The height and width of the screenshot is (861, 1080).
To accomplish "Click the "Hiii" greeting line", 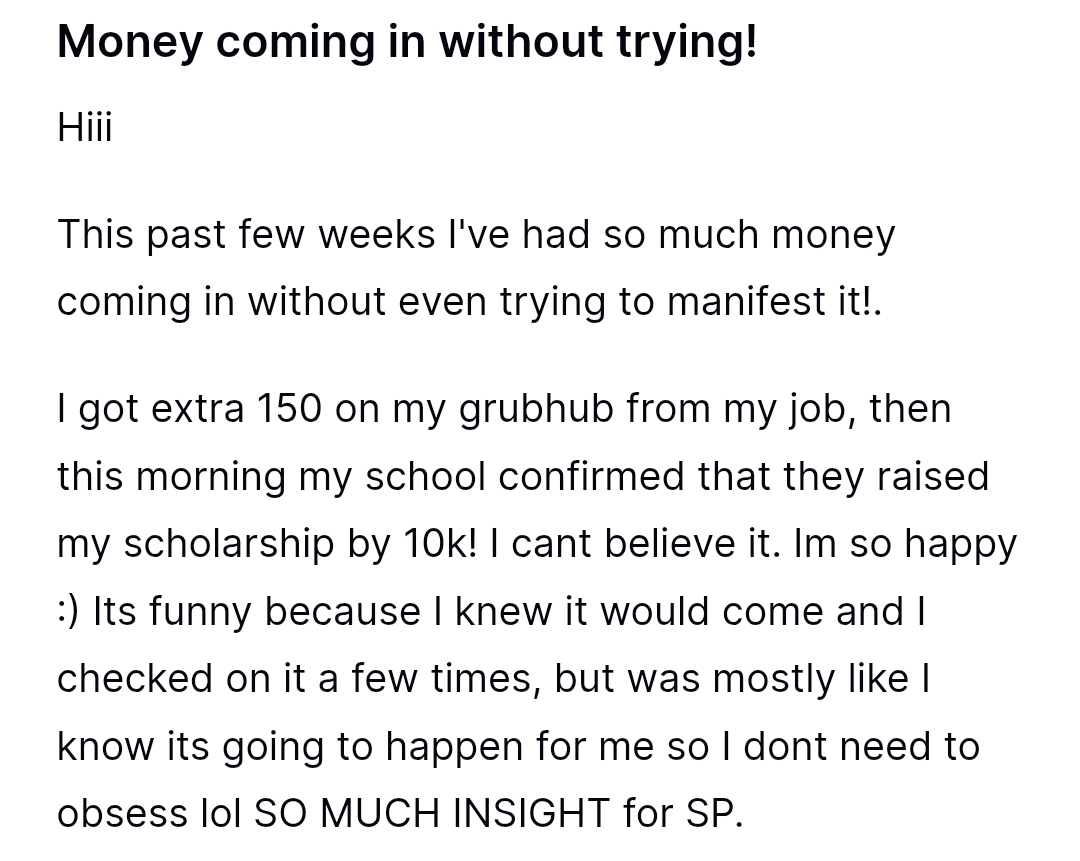I will tap(85, 127).
